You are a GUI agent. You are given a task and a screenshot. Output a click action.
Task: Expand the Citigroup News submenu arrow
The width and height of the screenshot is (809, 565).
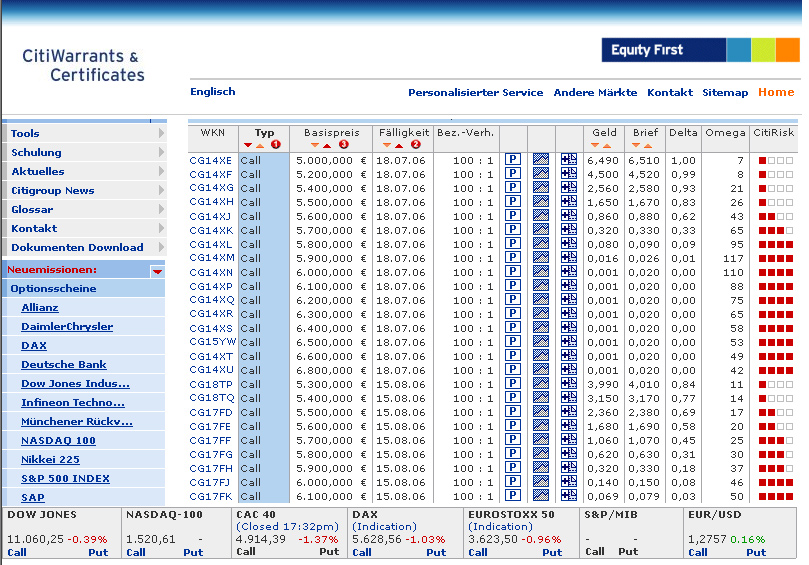161,190
